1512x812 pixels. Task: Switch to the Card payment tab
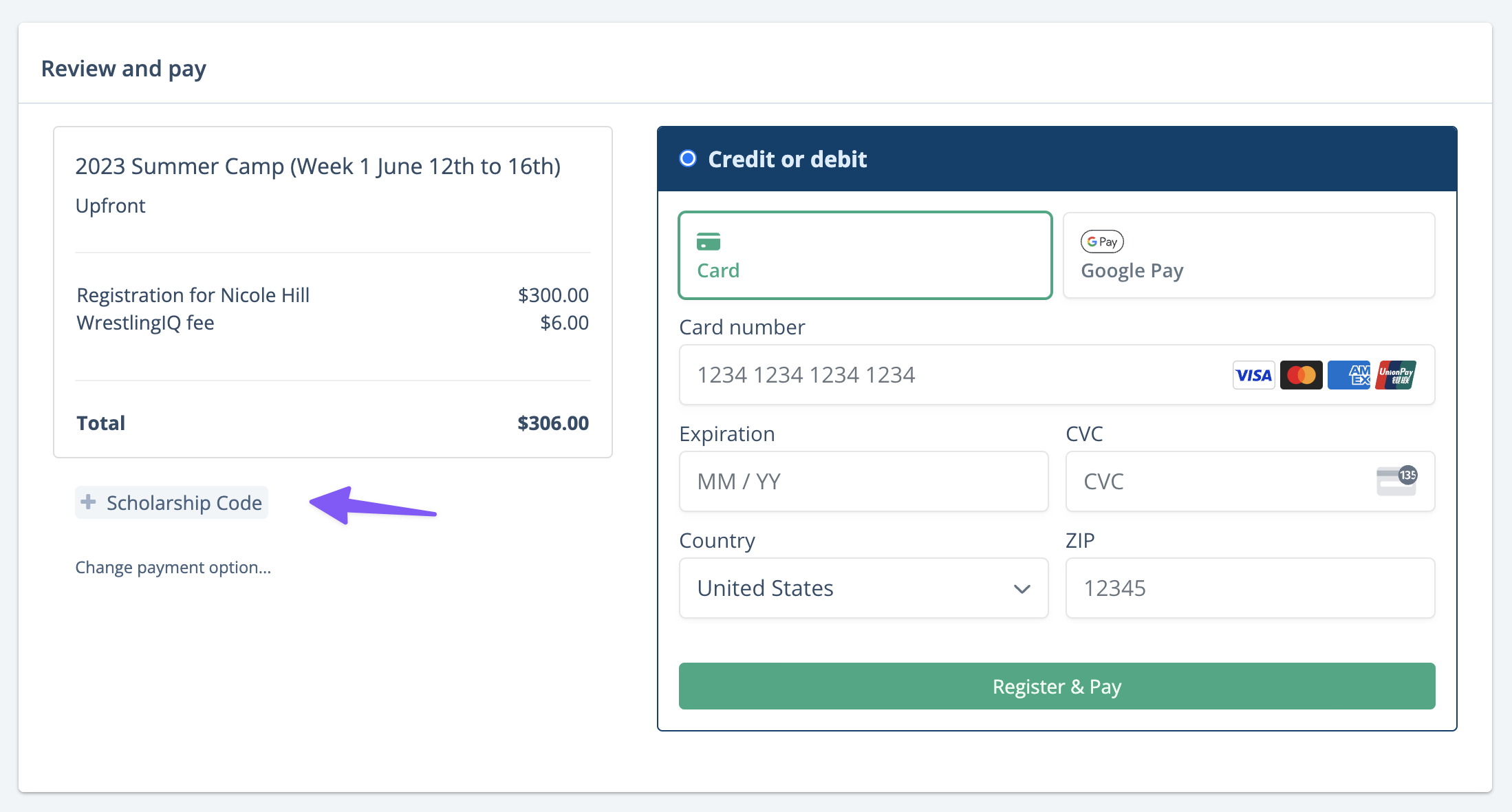tap(865, 255)
